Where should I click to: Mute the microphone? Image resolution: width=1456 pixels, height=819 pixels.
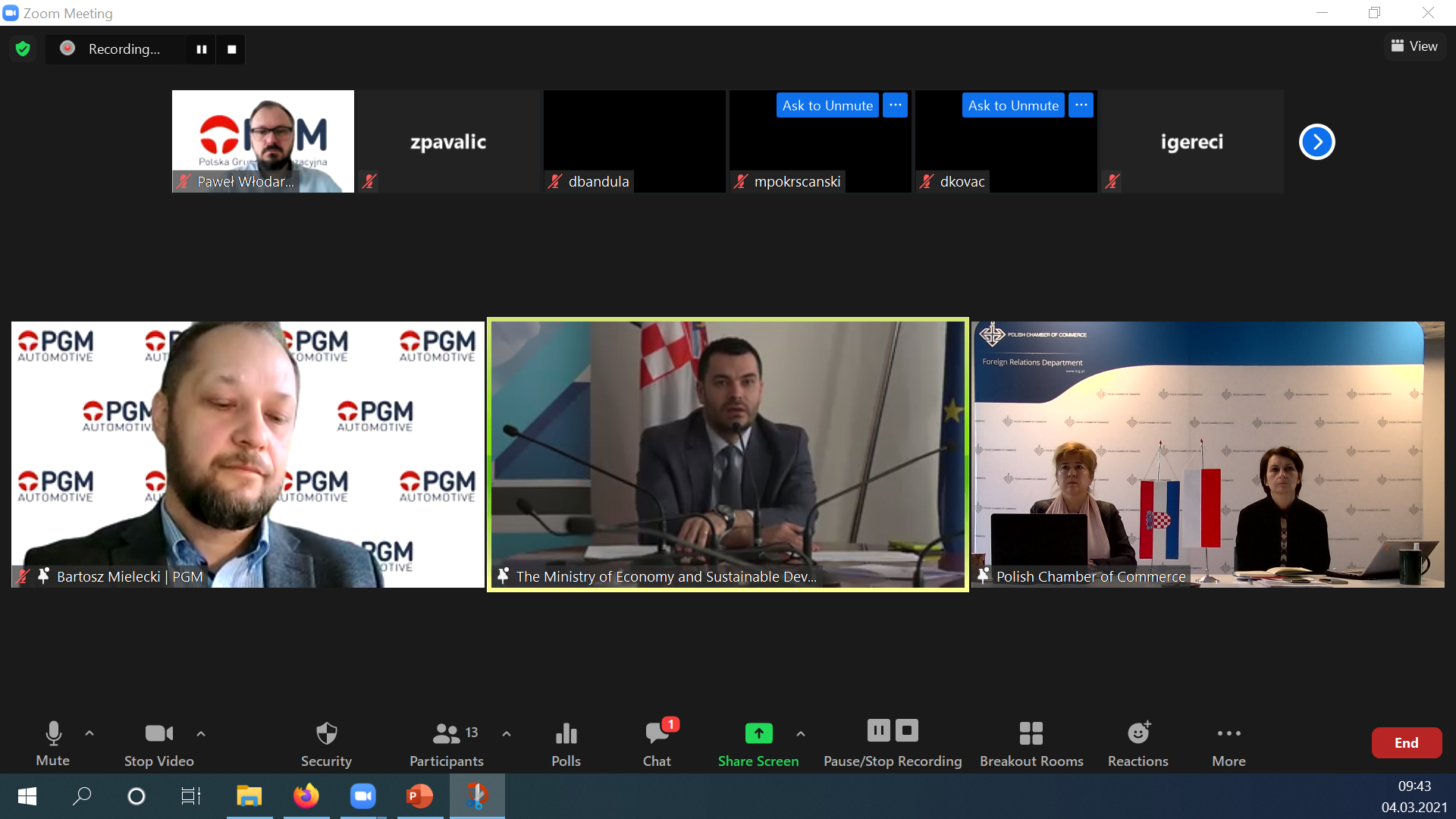click(x=53, y=733)
